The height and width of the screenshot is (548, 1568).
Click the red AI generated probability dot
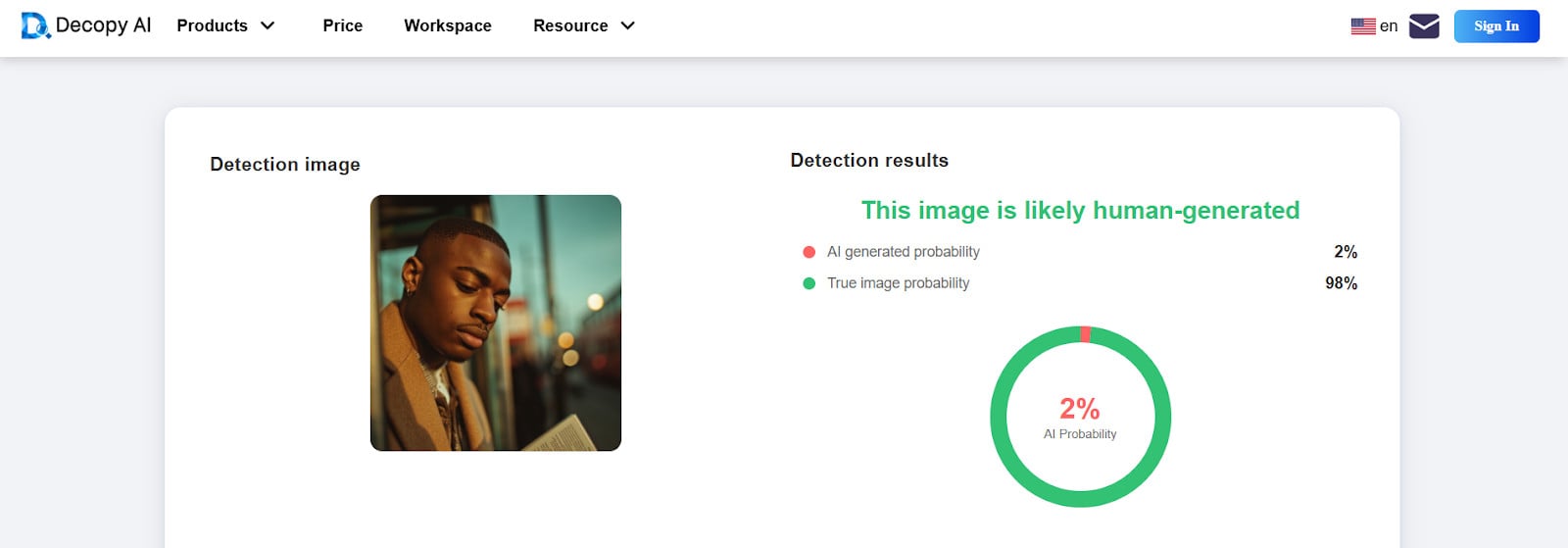(x=808, y=252)
